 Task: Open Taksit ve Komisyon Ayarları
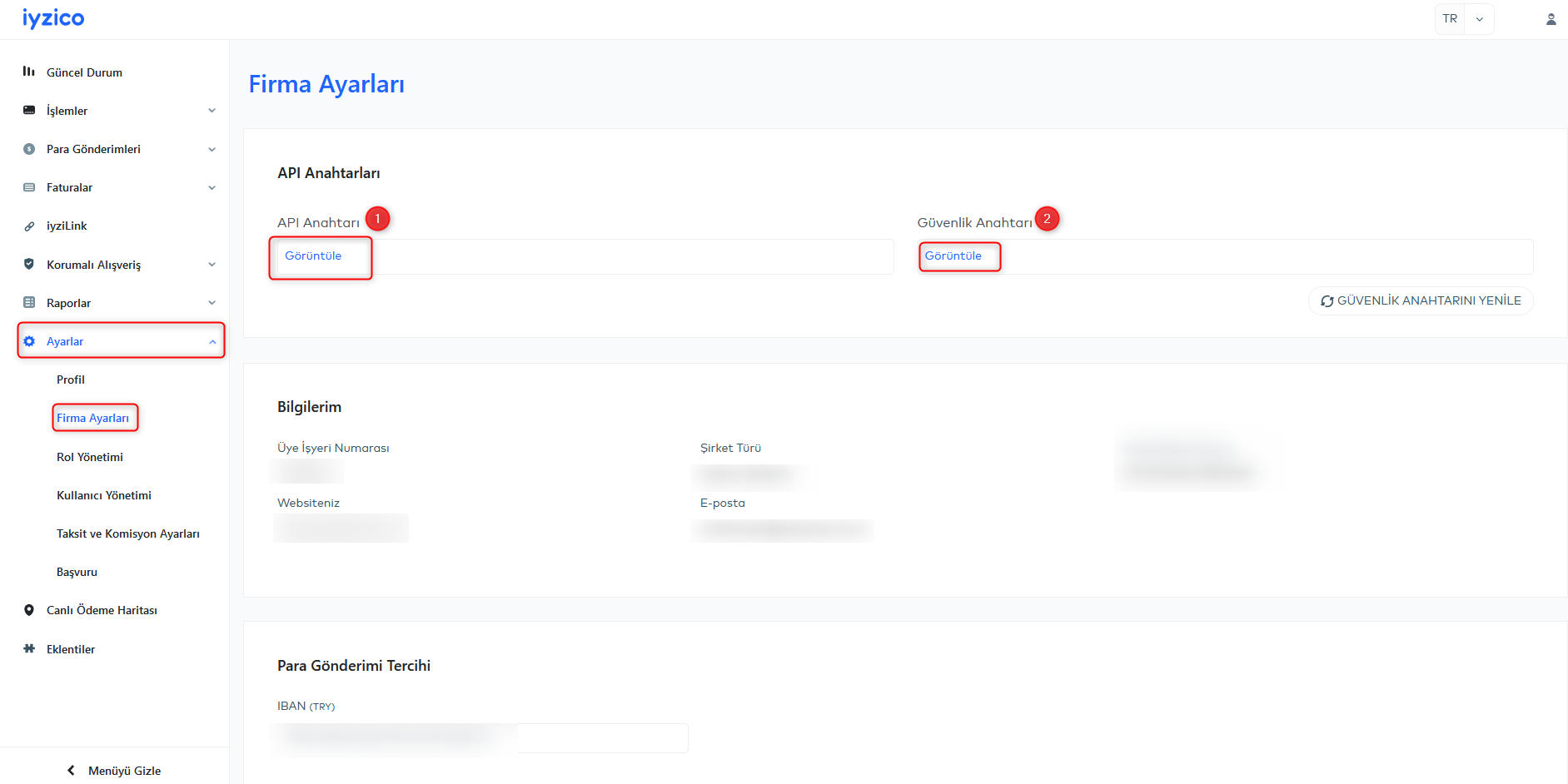point(128,533)
